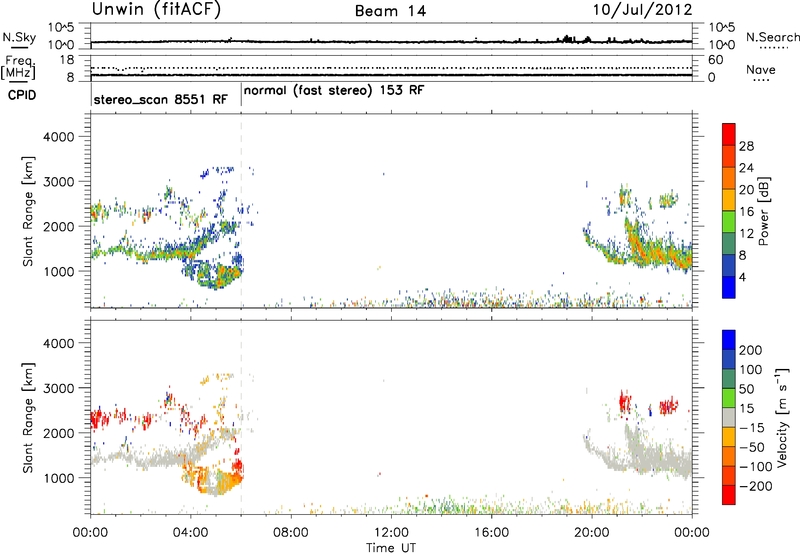Click the '18' frequency axis tick
The width and height of the screenshot is (800, 554).
click(68, 60)
